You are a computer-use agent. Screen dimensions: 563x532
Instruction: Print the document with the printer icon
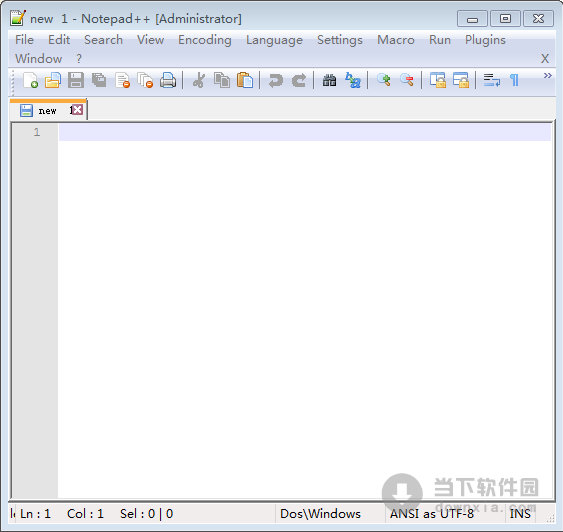tap(168, 80)
